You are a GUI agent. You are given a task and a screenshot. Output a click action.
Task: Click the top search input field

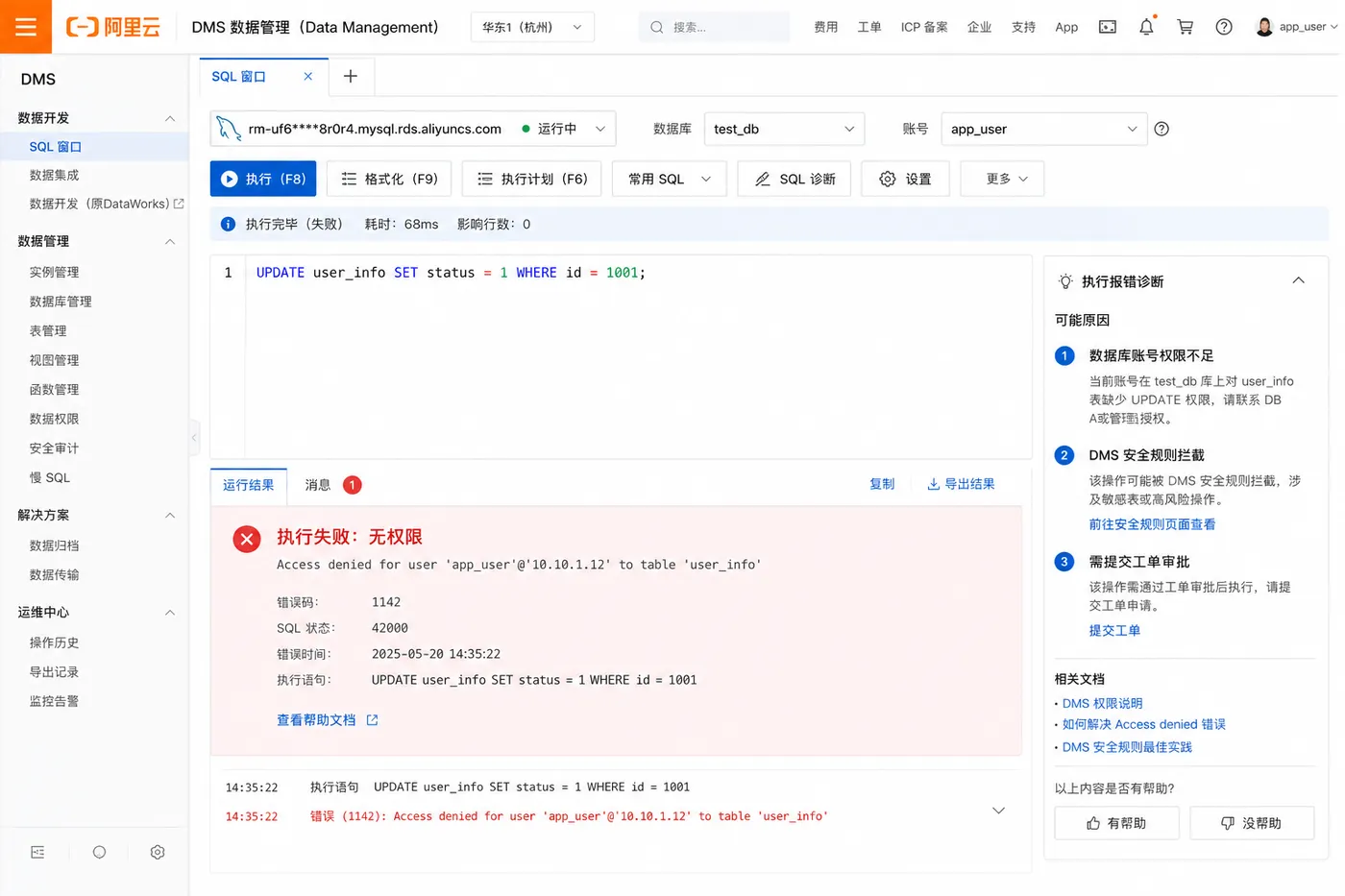(714, 27)
